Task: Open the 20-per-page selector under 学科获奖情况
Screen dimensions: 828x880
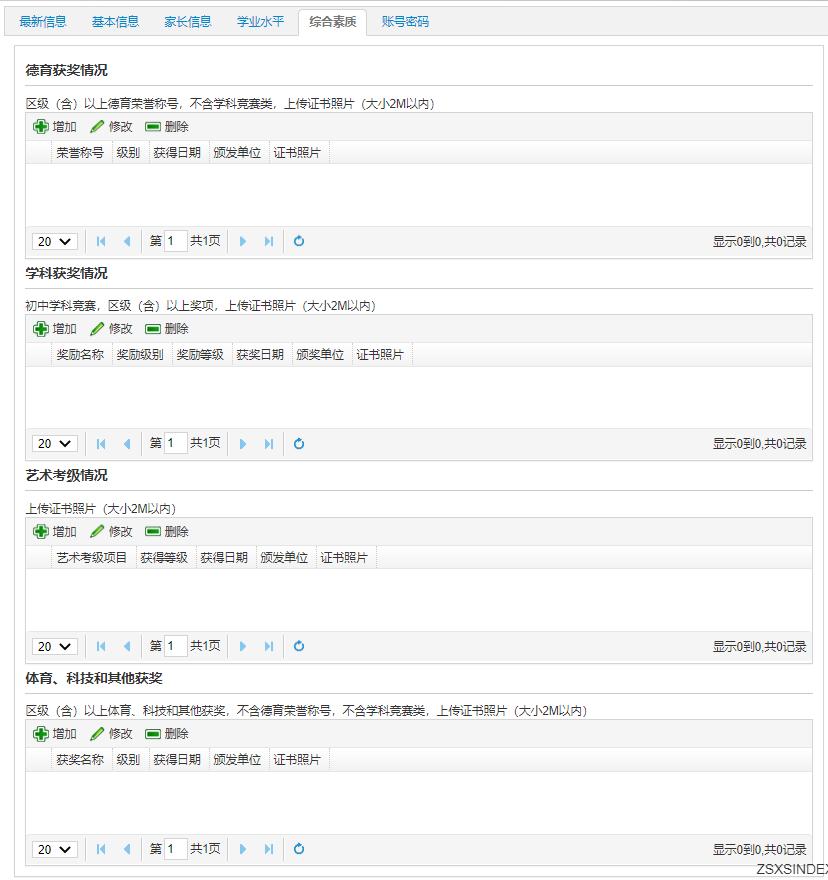Action: (54, 443)
